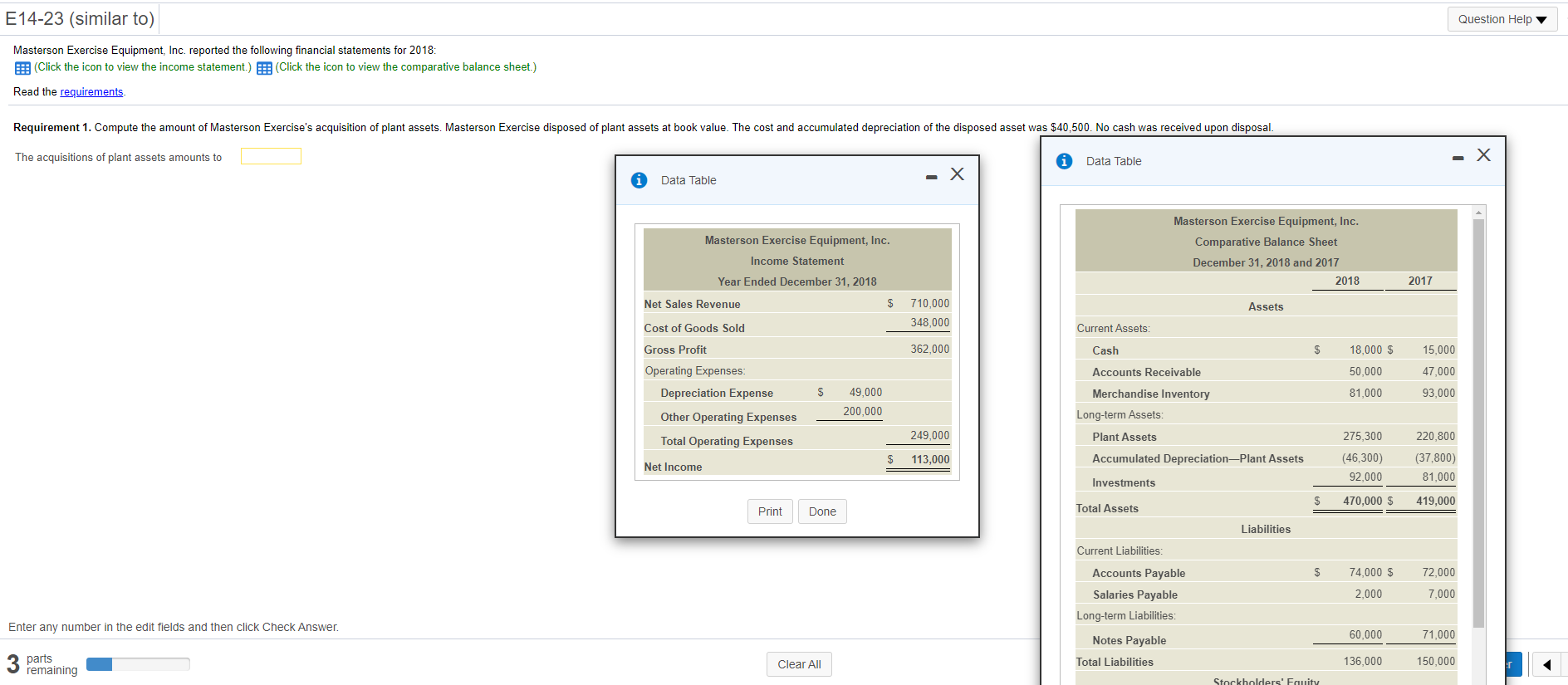Click the info icon in the income statement Data Table dialog
The image size is (1568, 685).
[639, 180]
